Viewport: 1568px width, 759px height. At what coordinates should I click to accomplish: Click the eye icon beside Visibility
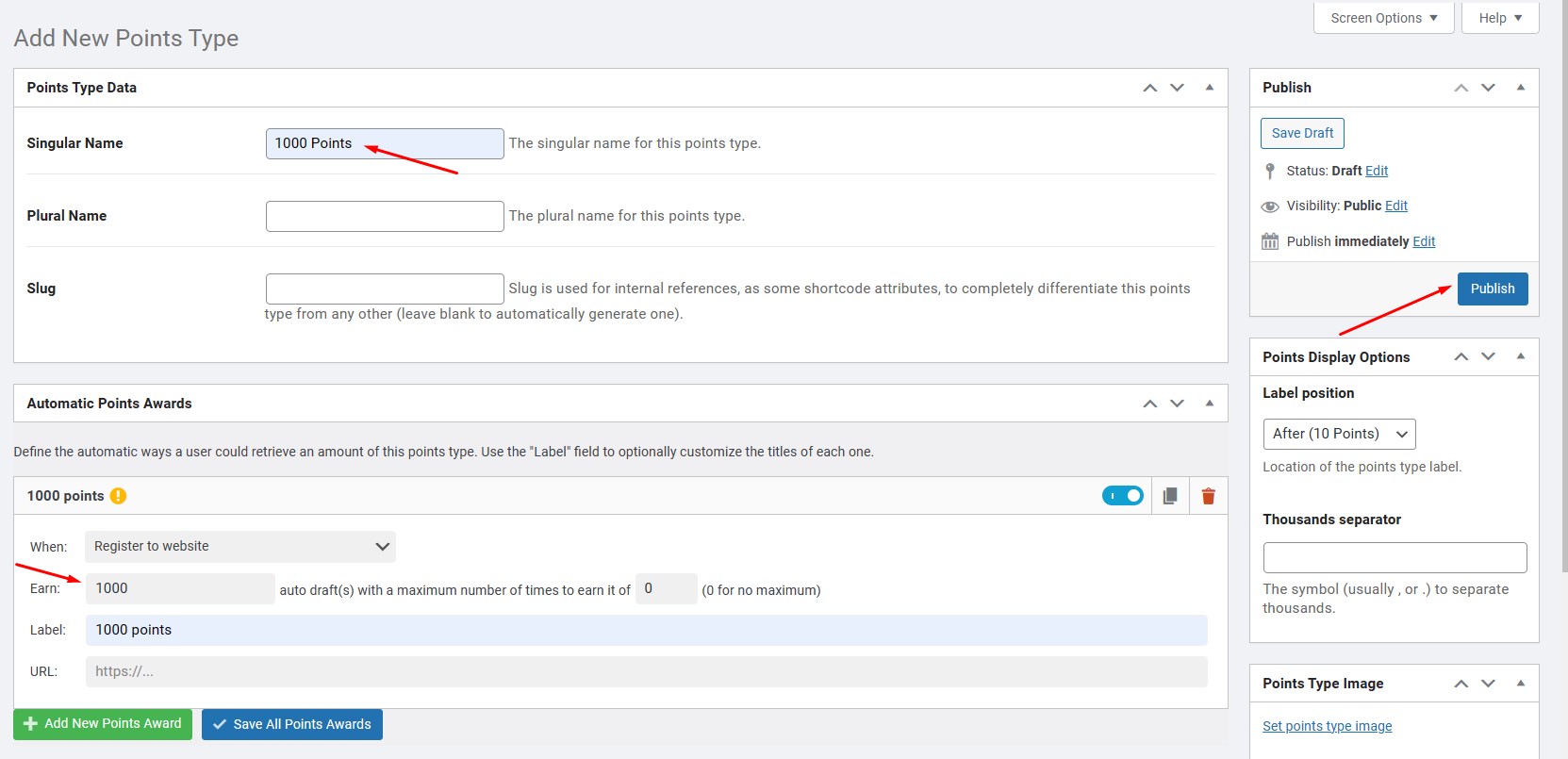click(1270, 206)
